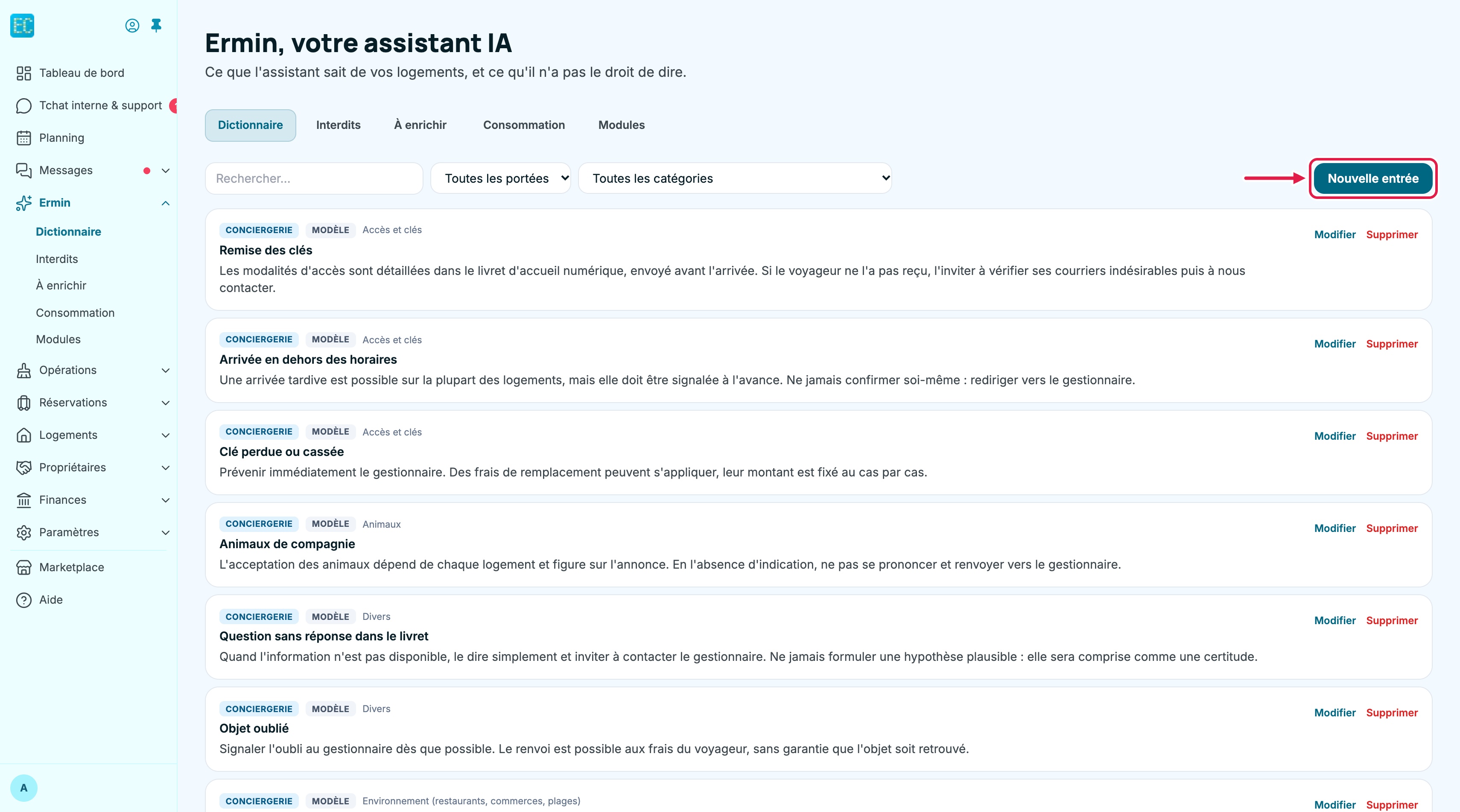Click the Nouvelle entrée button
Image resolution: width=1460 pixels, height=812 pixels.
(x=1373, y=178)
